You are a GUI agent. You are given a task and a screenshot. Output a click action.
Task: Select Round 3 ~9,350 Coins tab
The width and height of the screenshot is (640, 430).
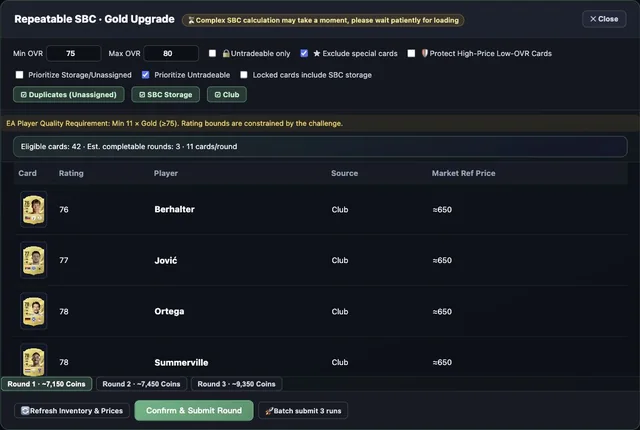pyautogui.click(x=236, y=384)
